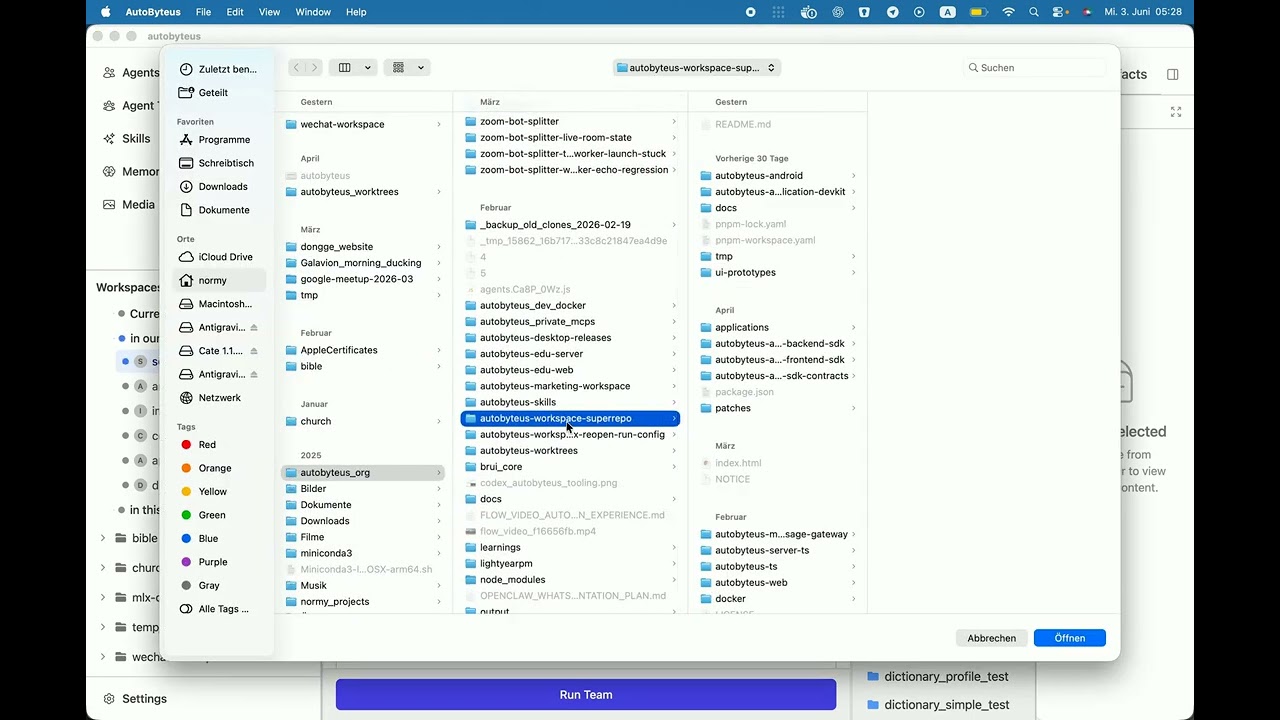Select the autobyteus-server-ts folder
This screenshot has height=720, width=1280.
pos(778,550)
